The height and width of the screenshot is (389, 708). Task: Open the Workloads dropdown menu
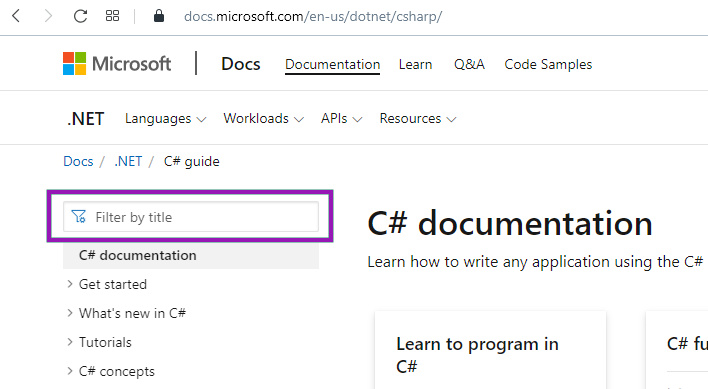[x=263, y=119]
